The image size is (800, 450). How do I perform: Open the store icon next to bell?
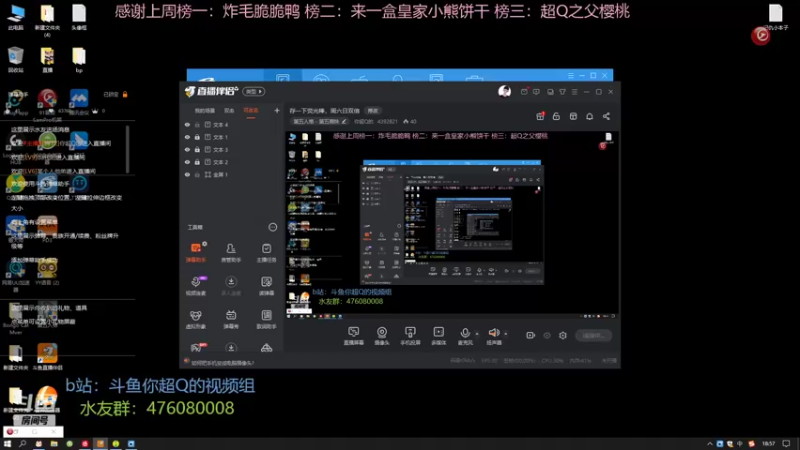pyautogui.click(x=573, y=116)
